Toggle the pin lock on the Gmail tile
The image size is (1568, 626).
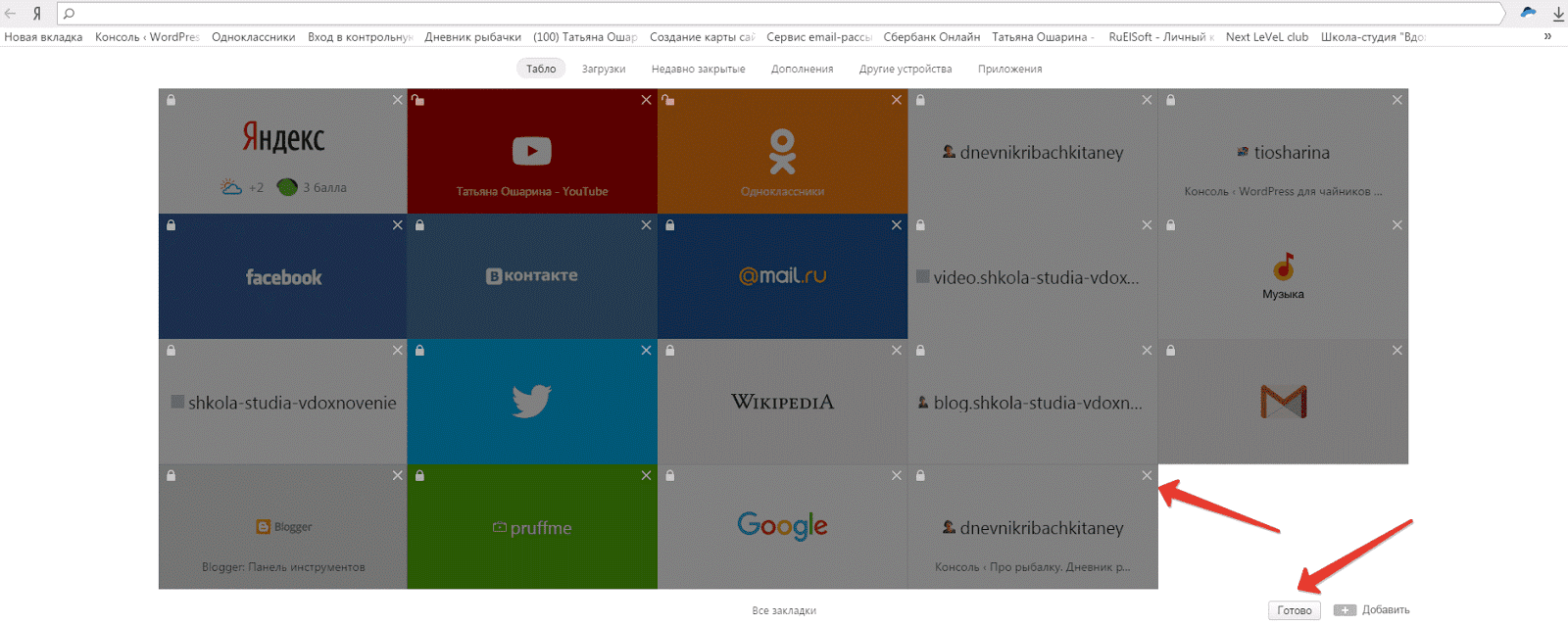[x=1171, y=351]
